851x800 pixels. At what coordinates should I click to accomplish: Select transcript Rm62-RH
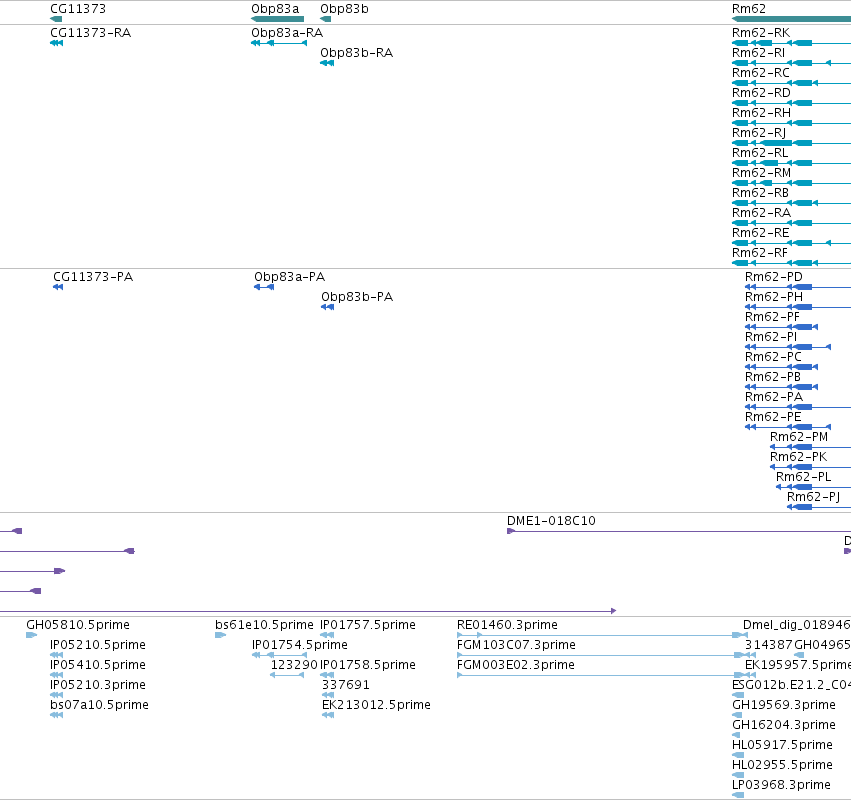click(x=761, y=113)
